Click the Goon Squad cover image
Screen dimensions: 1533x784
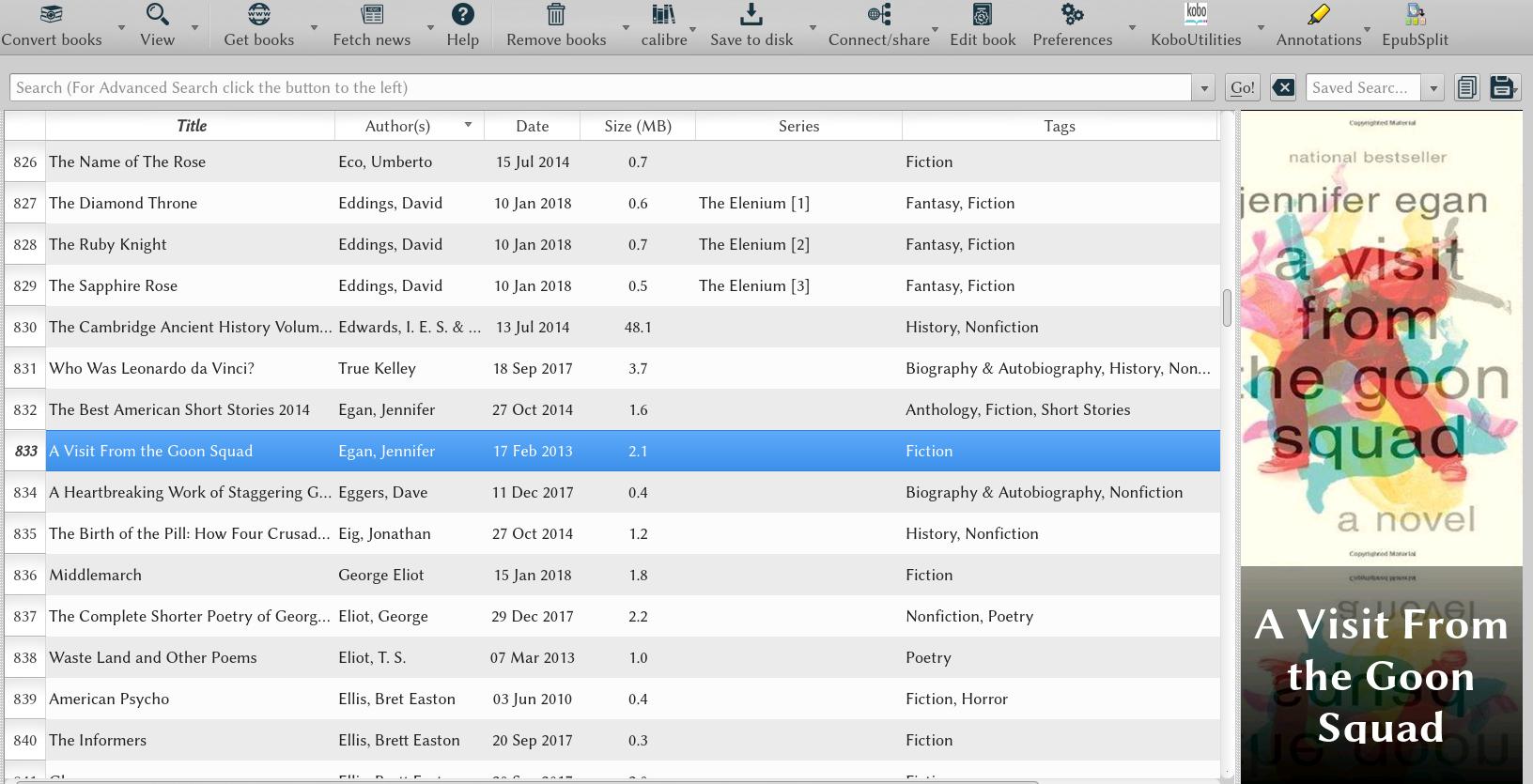(x=1381, y=339)
